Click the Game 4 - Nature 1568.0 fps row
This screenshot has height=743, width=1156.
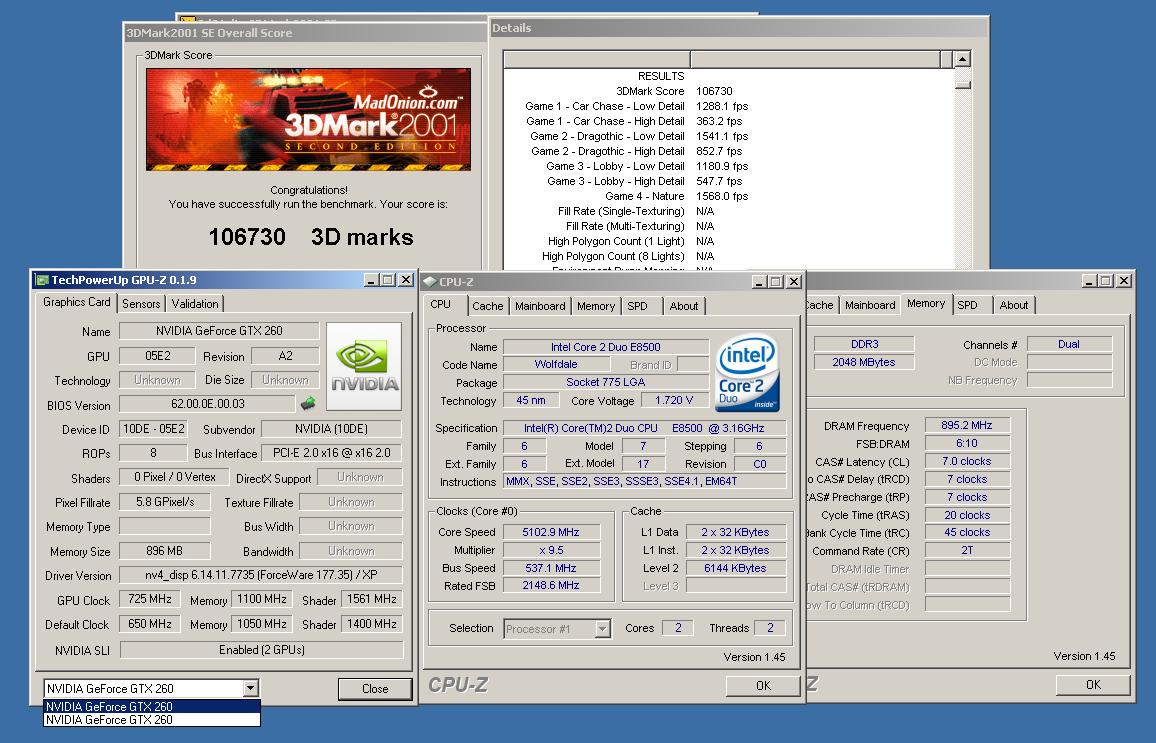pyautogui.click(x=728, y=196)
